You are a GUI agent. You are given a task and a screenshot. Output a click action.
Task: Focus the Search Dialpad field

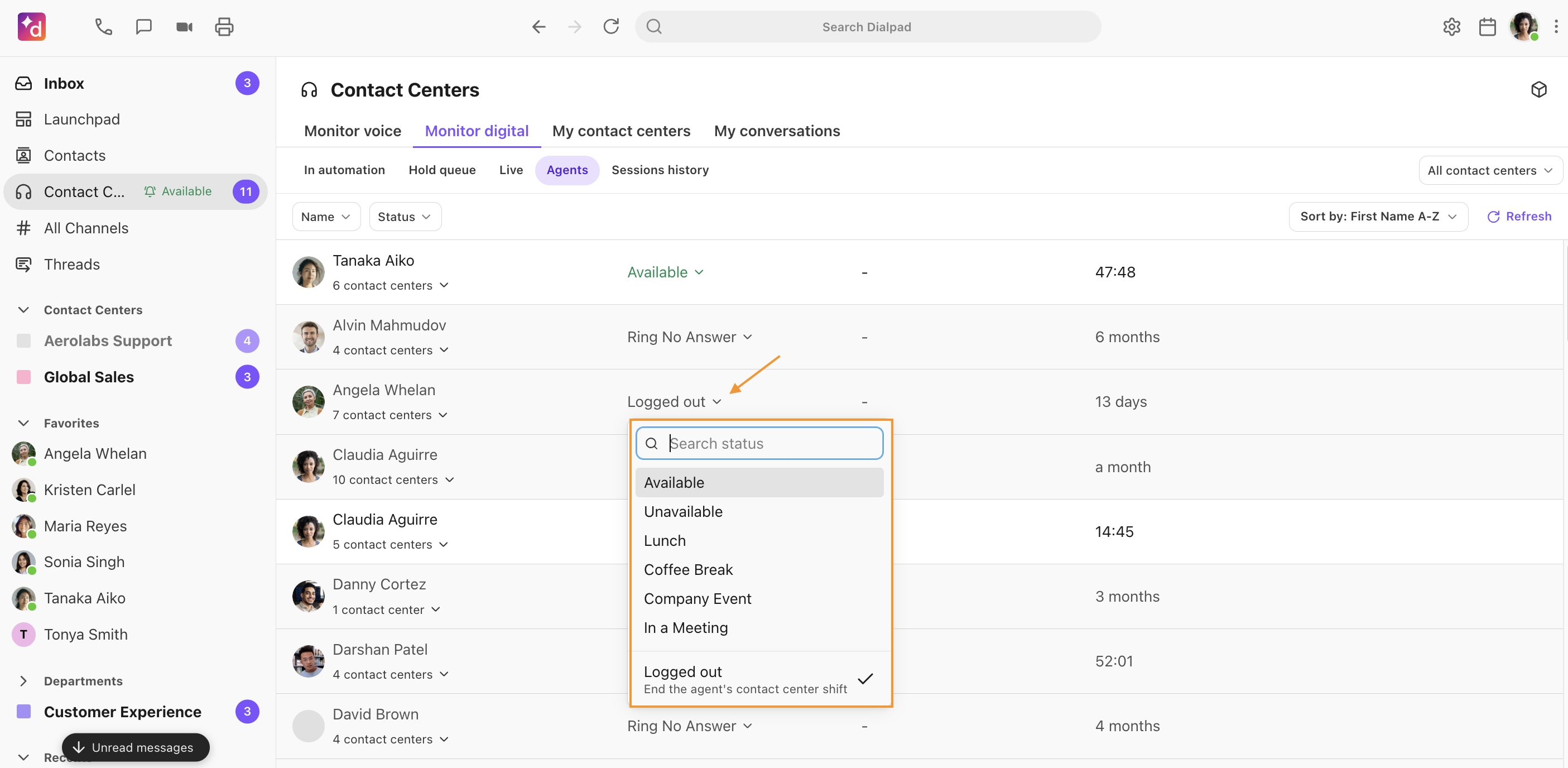coord(867,27)
